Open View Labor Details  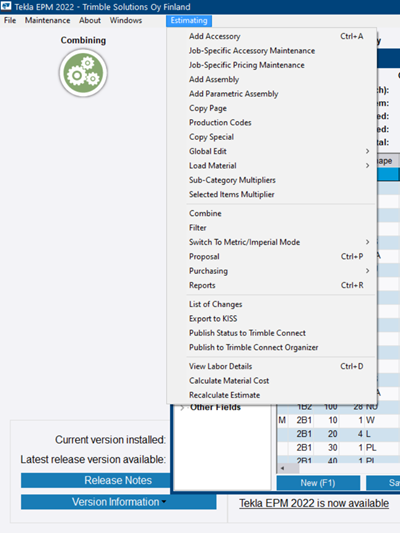click(272, 366)
